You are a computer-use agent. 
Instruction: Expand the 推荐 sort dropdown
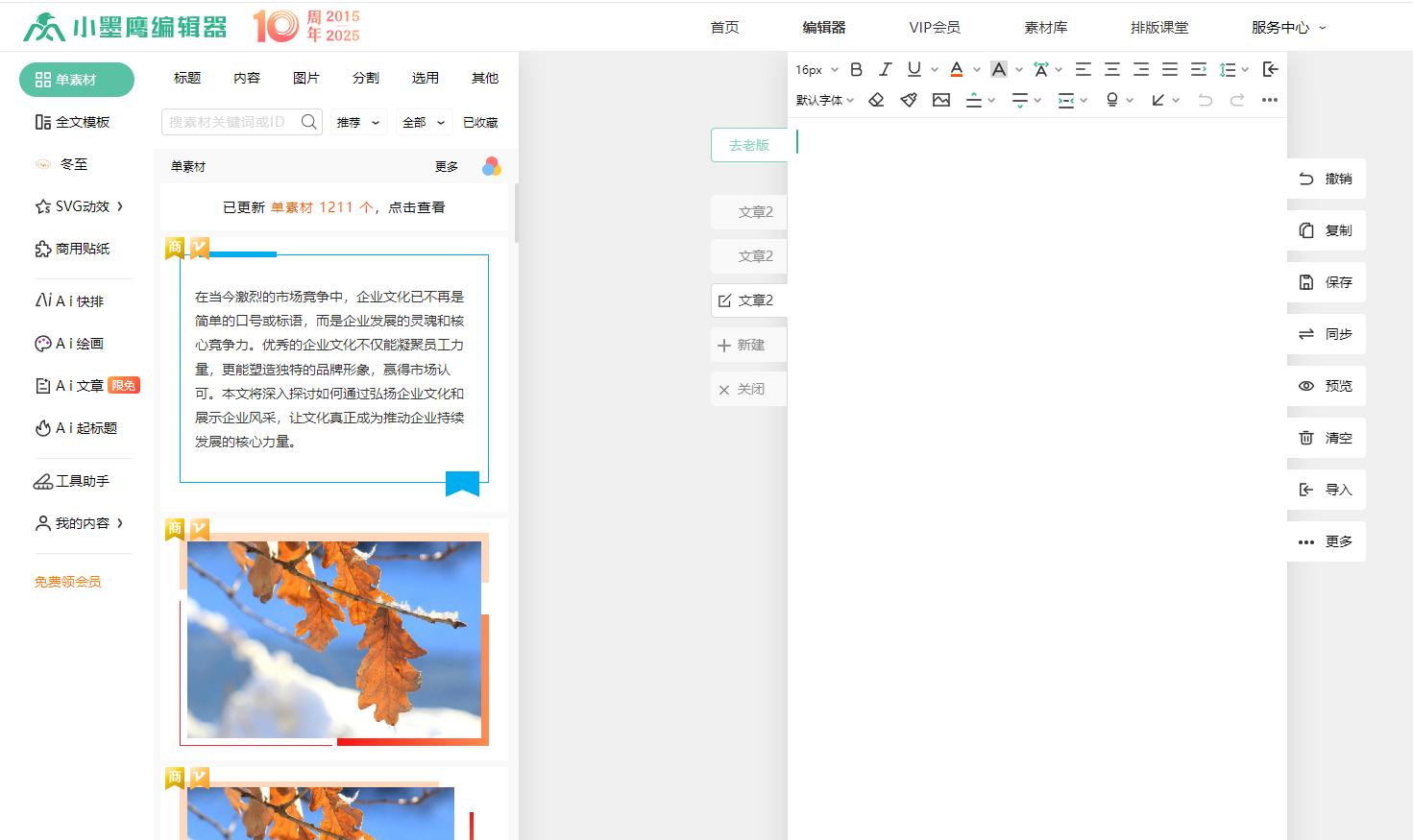(357, 123)
